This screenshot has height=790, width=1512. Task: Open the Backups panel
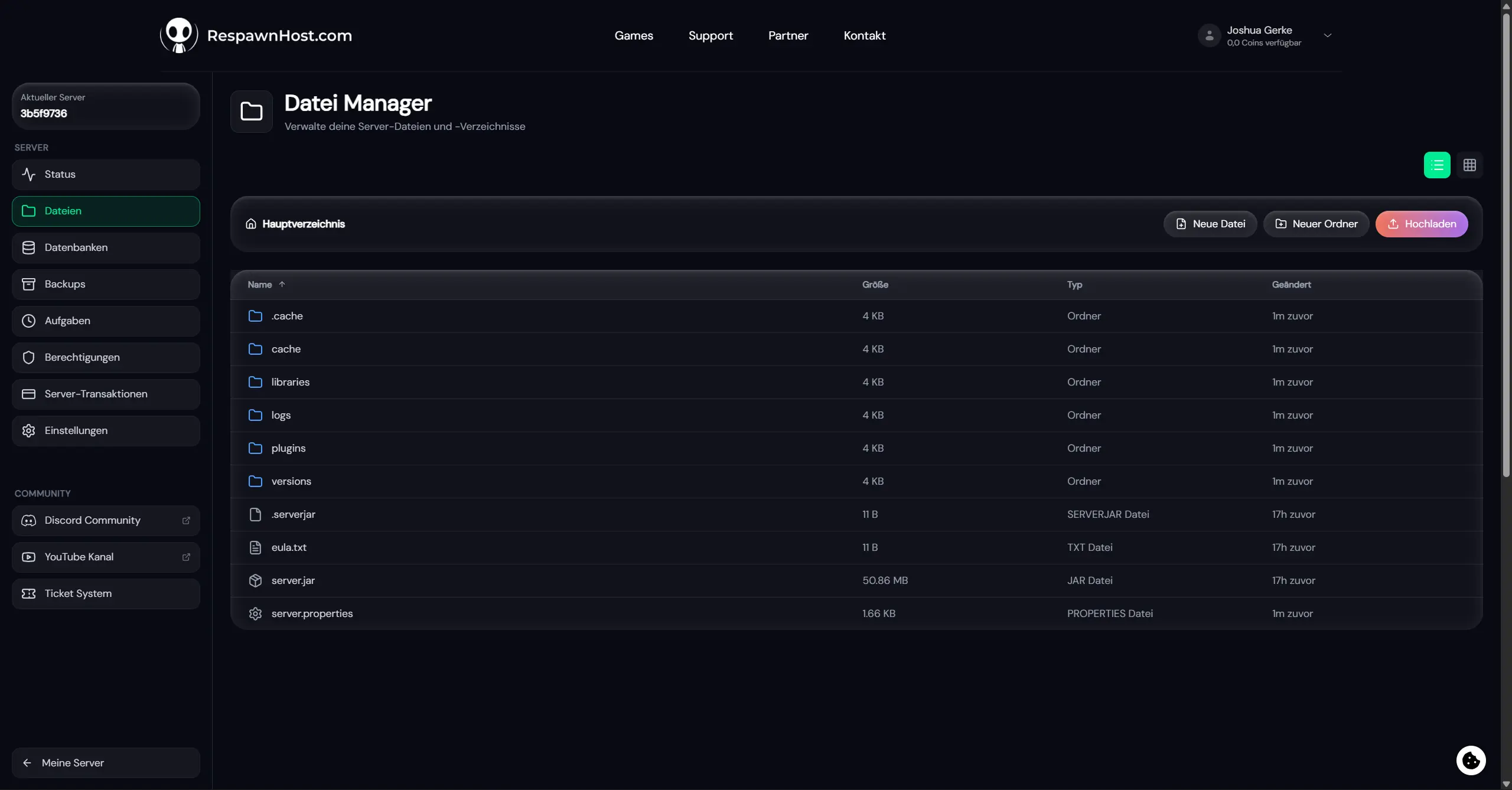(x=105, y=284)
